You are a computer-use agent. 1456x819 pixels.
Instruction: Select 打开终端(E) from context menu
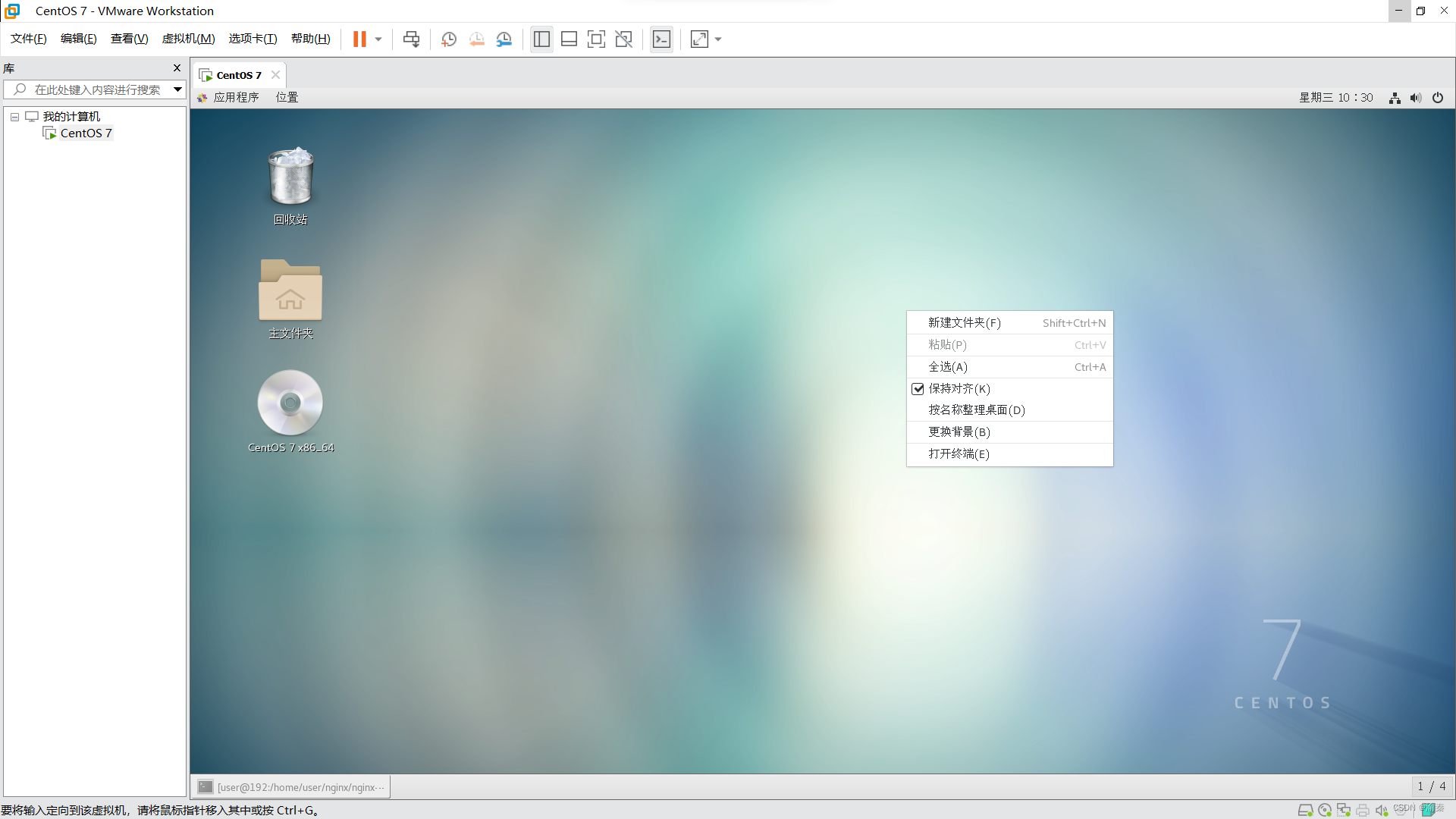click(959, 454)
